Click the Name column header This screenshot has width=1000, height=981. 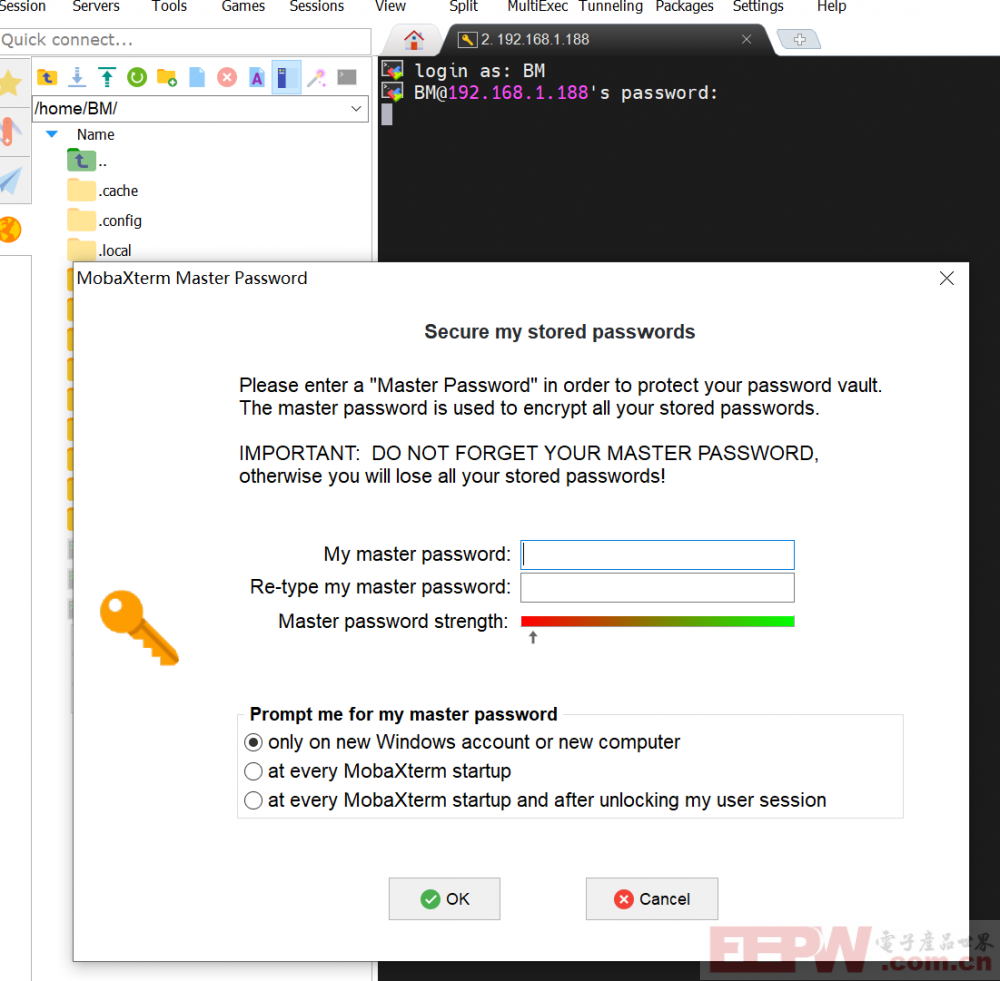coord(96,135)
